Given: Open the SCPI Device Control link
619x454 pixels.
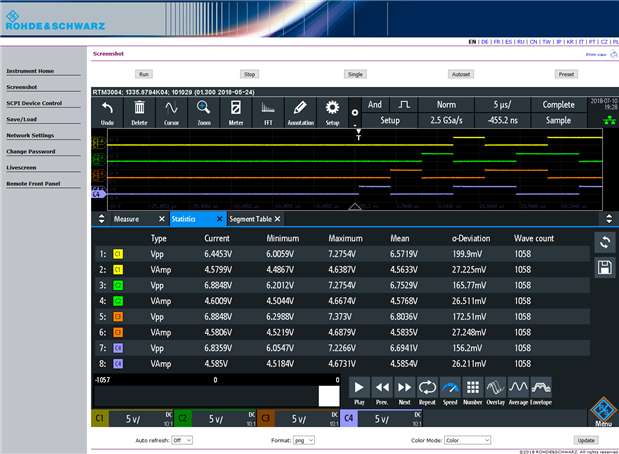Looking at the screenshot, I should 35,103.
